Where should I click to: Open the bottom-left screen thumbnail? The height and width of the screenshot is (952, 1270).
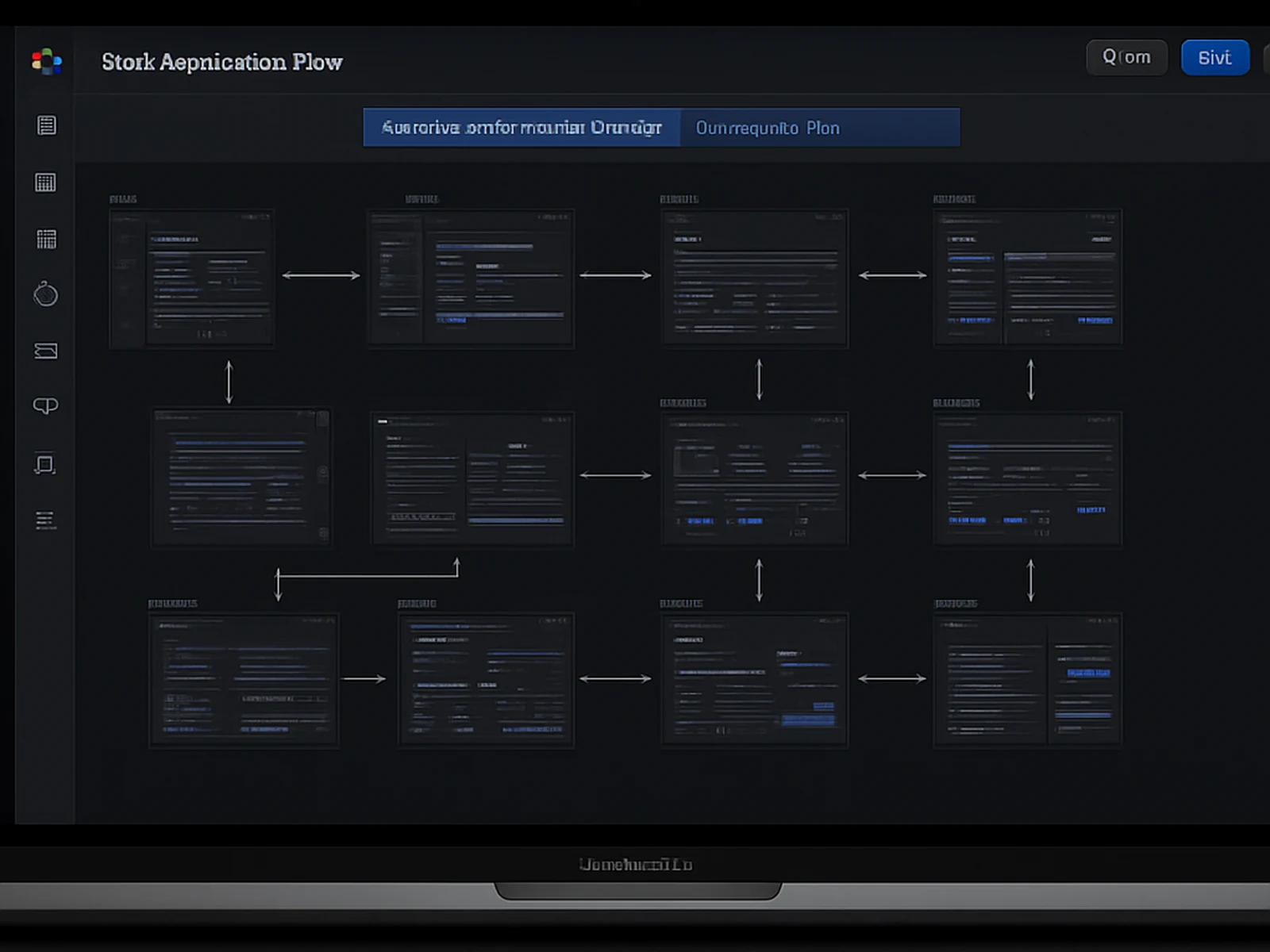(244, 680)
